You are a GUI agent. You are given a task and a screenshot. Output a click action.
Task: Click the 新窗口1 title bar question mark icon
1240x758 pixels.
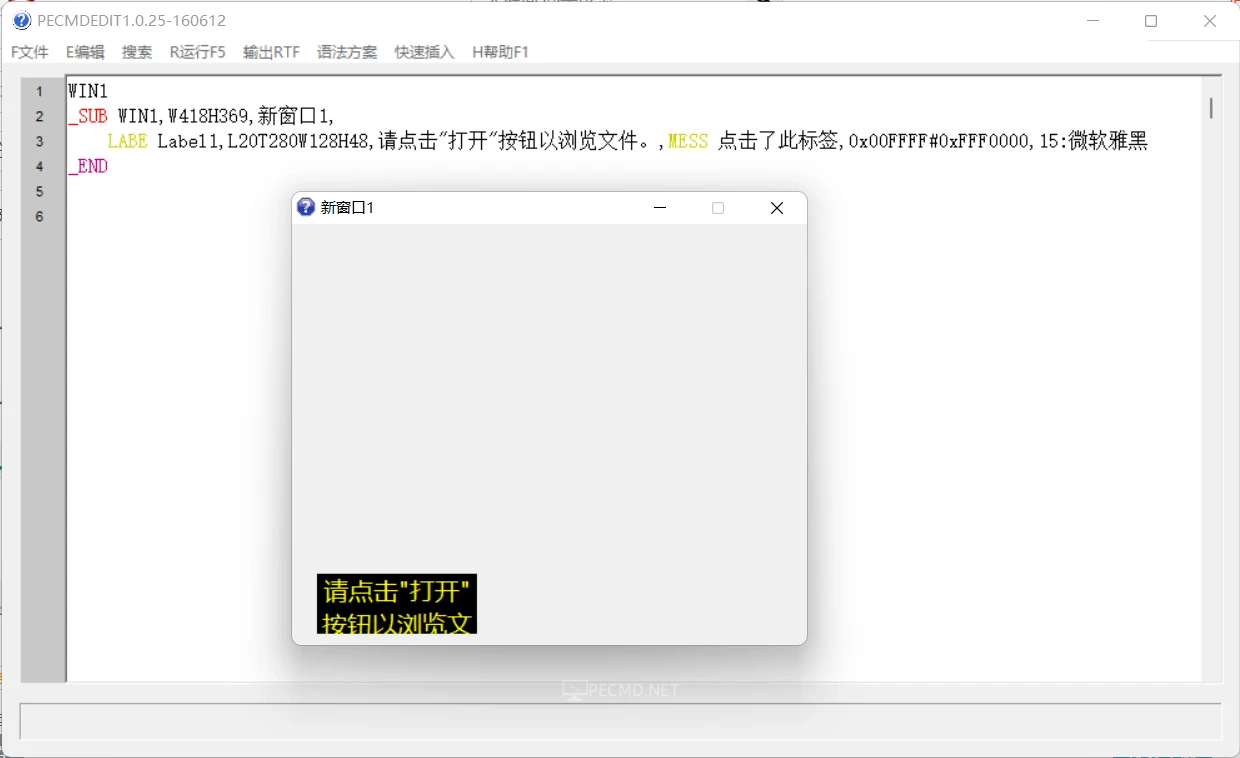coord(306,207)
